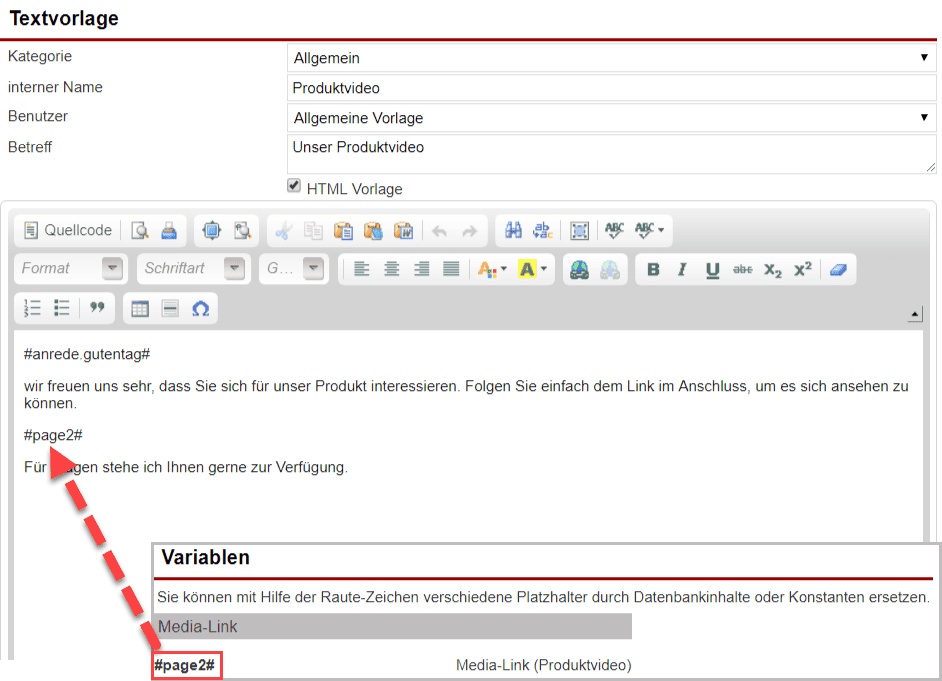Insert special character (Omega icon)
Screen dimensions: 942x681
[x=200, y=309]
